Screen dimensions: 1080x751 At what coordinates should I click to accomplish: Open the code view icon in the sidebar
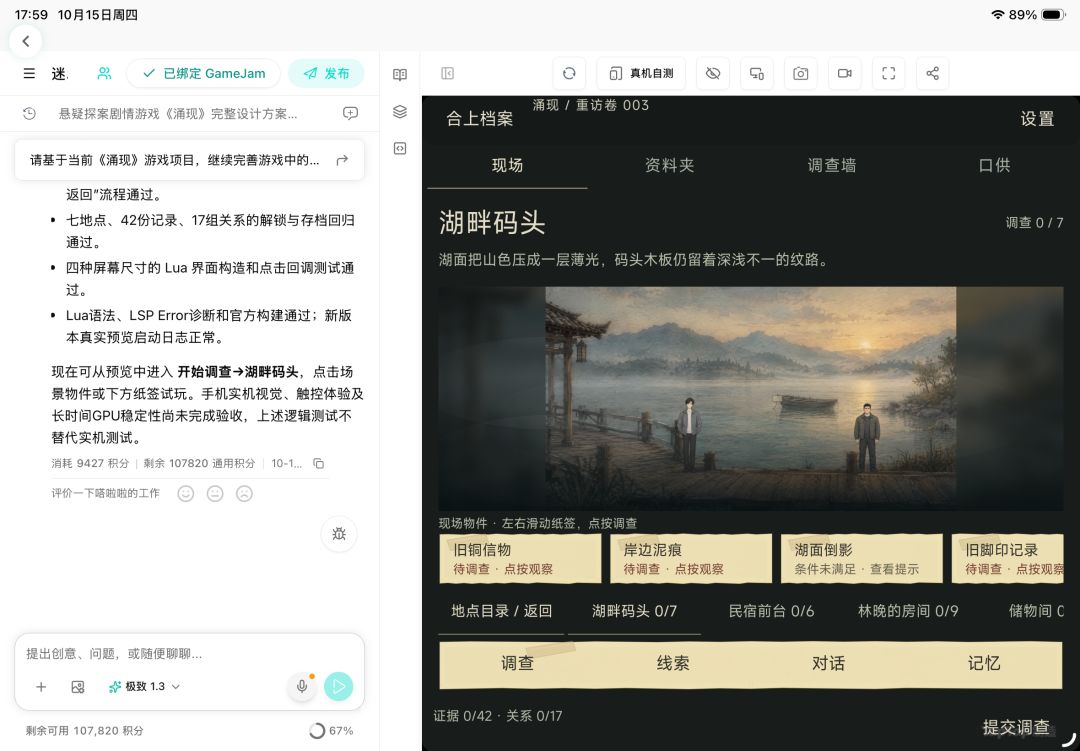400,148
